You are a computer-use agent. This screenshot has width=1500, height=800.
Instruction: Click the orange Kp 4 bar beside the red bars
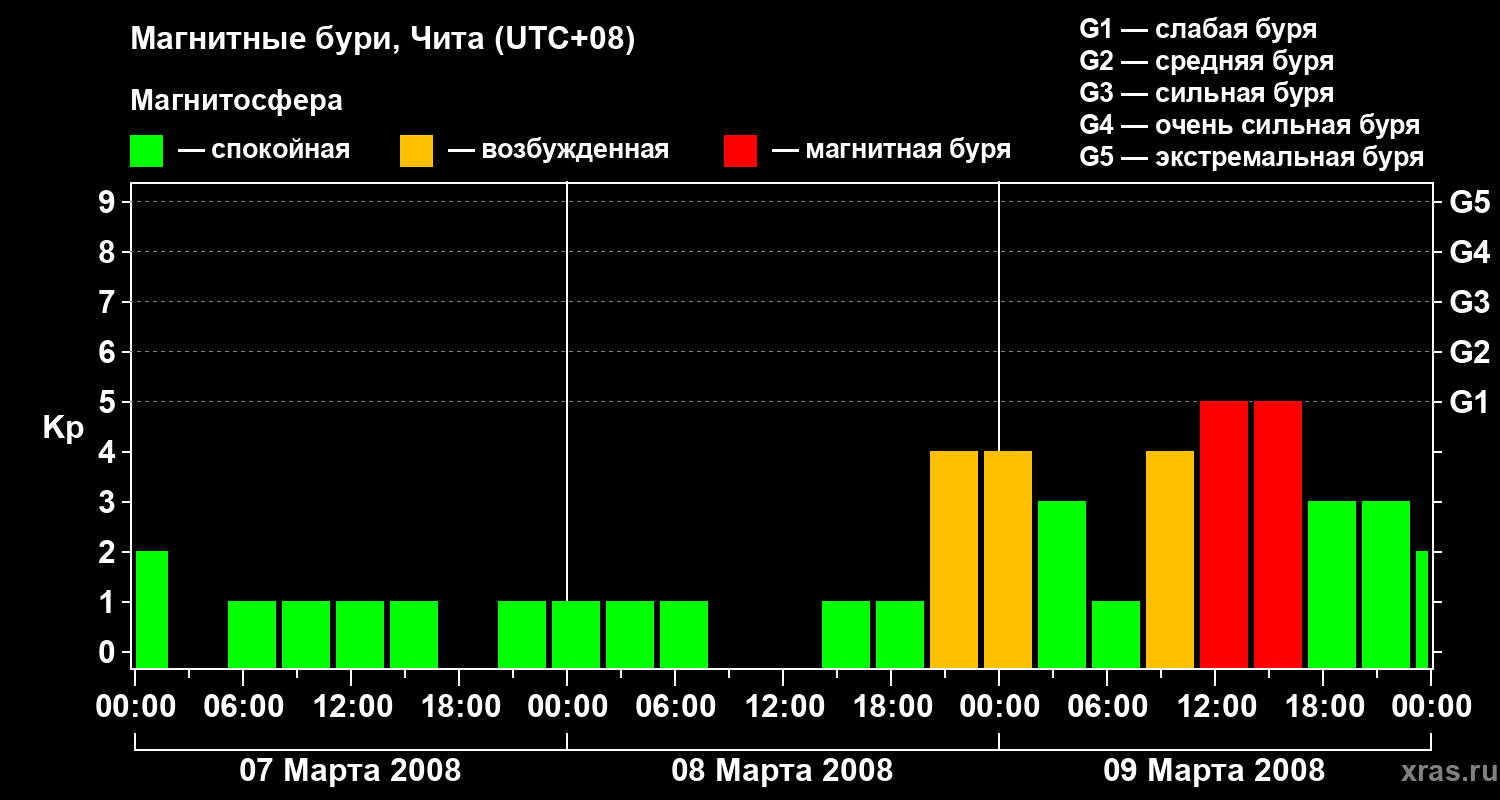pos(1170,559)
